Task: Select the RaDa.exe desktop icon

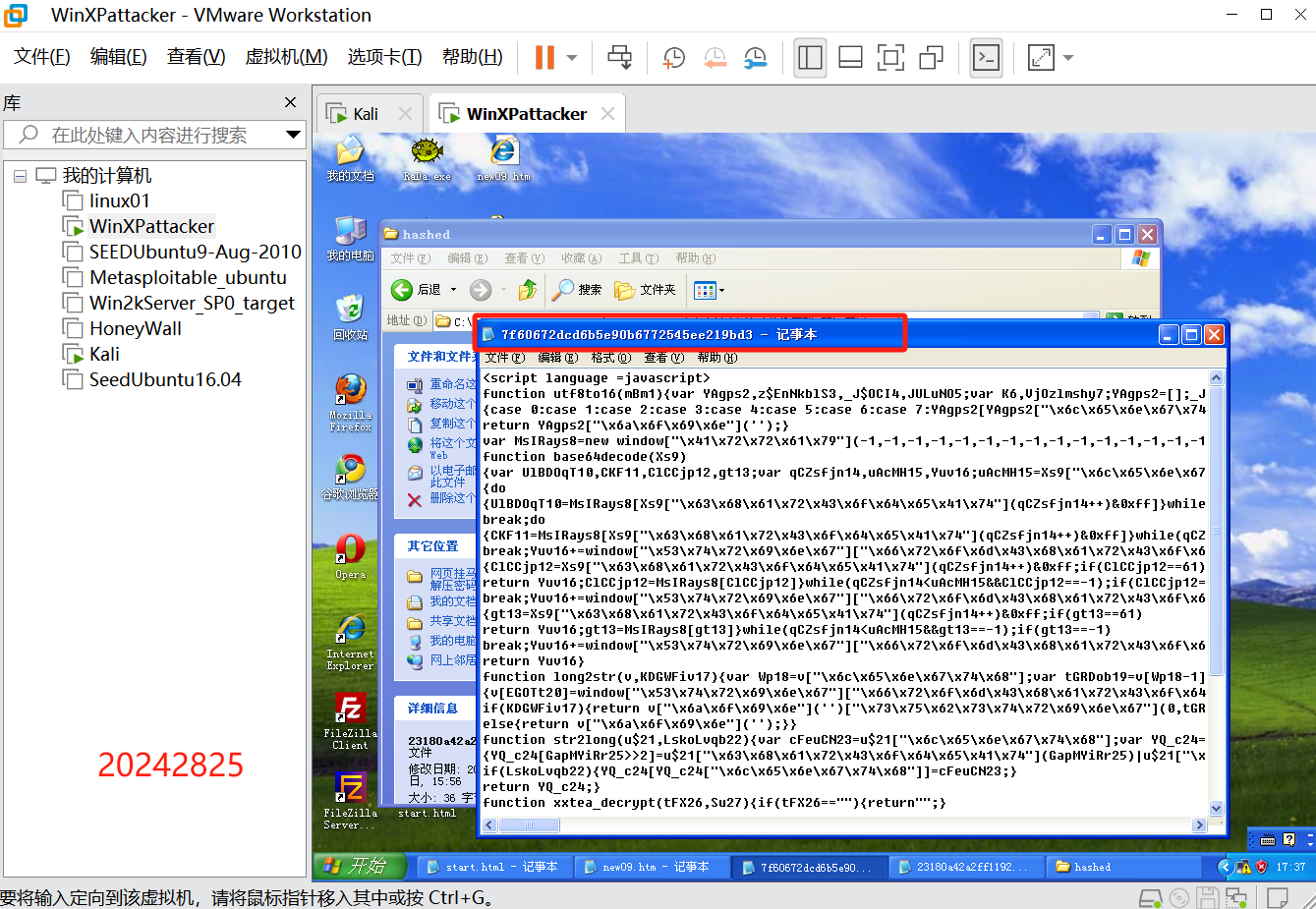Action: (427, 159)
